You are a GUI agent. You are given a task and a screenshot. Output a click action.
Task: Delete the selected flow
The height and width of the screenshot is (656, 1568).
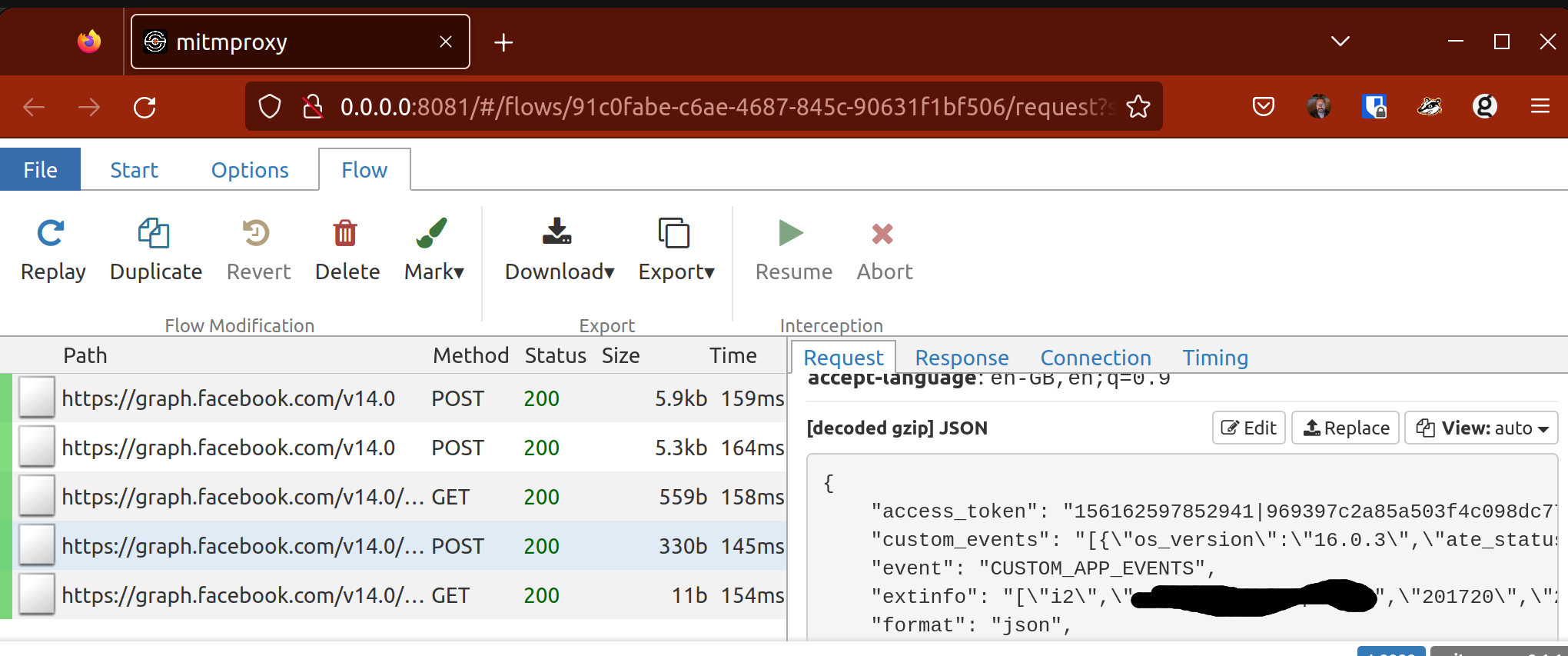pos(345,233)
